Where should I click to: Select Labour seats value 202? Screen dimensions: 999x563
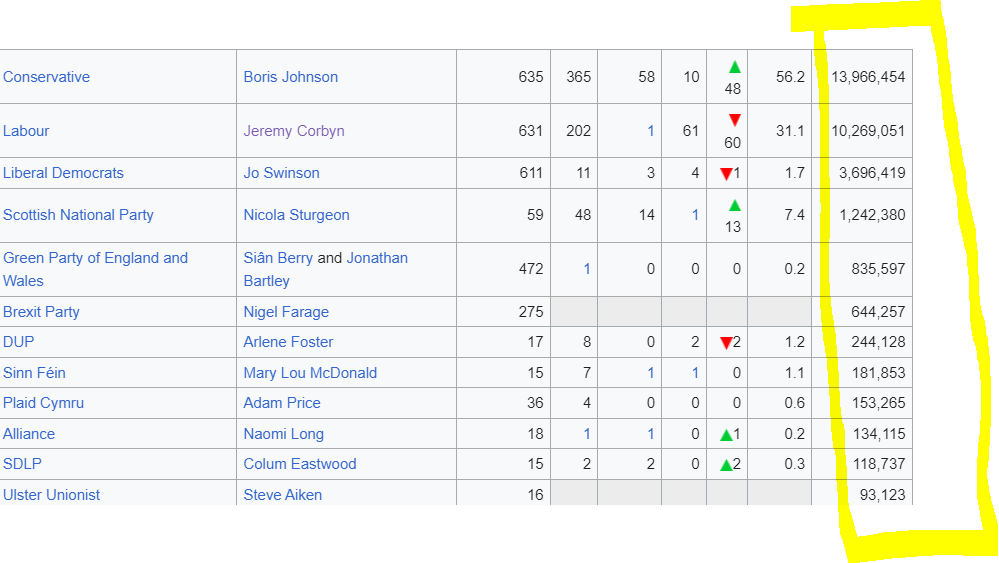[x=579, y=131]
